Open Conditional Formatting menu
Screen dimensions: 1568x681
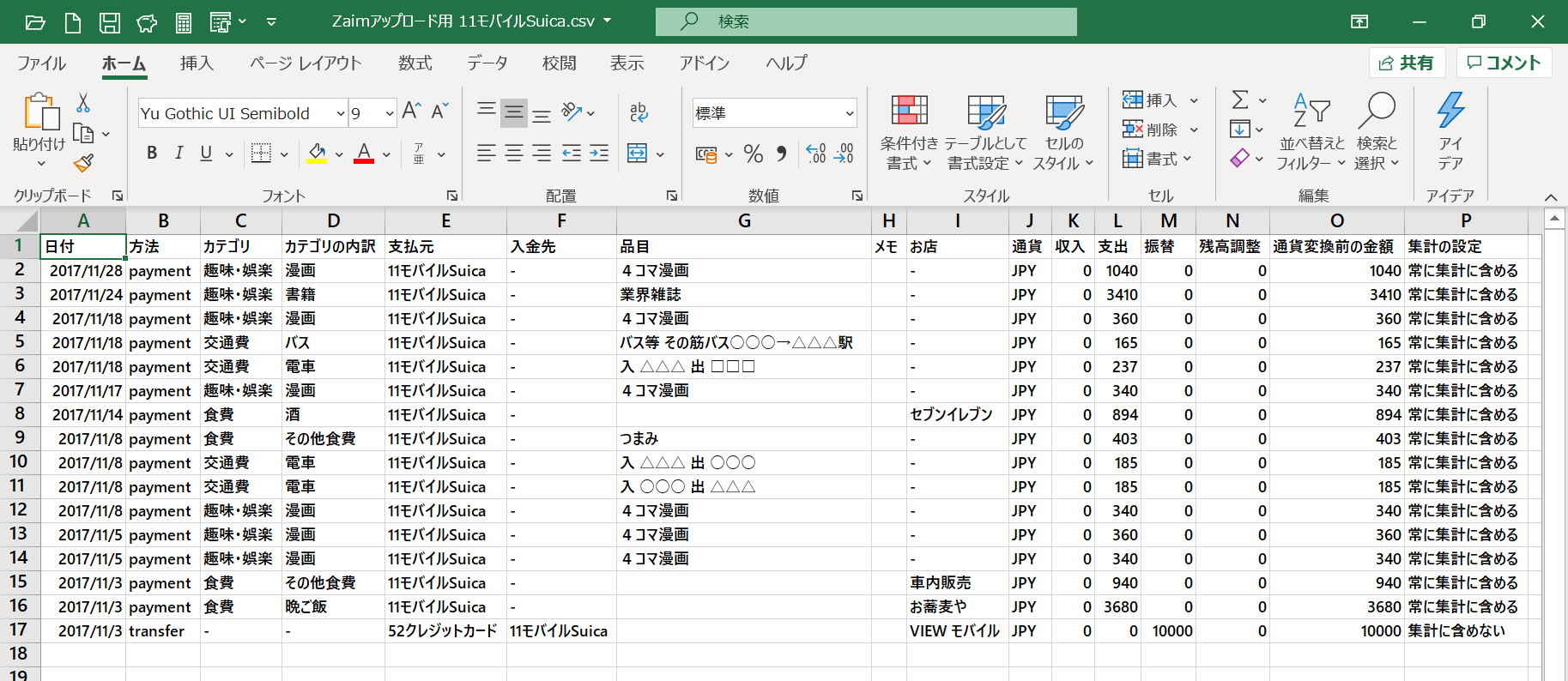pos(909,131)
